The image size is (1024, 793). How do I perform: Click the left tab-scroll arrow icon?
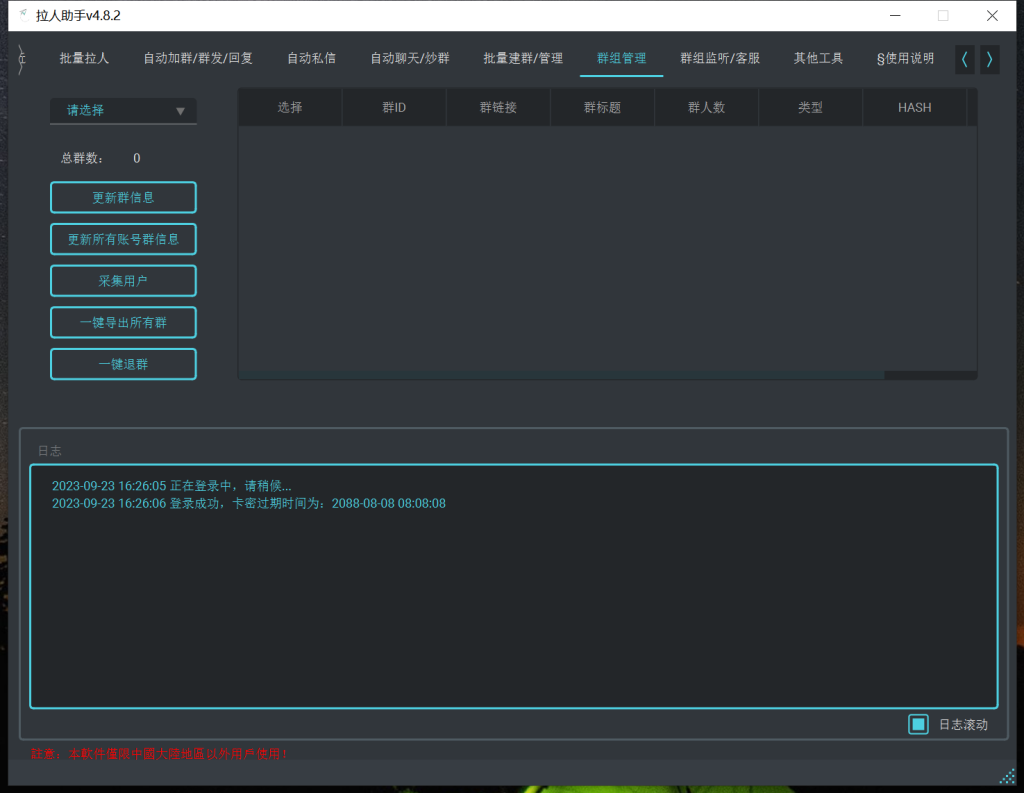point(963,59)
